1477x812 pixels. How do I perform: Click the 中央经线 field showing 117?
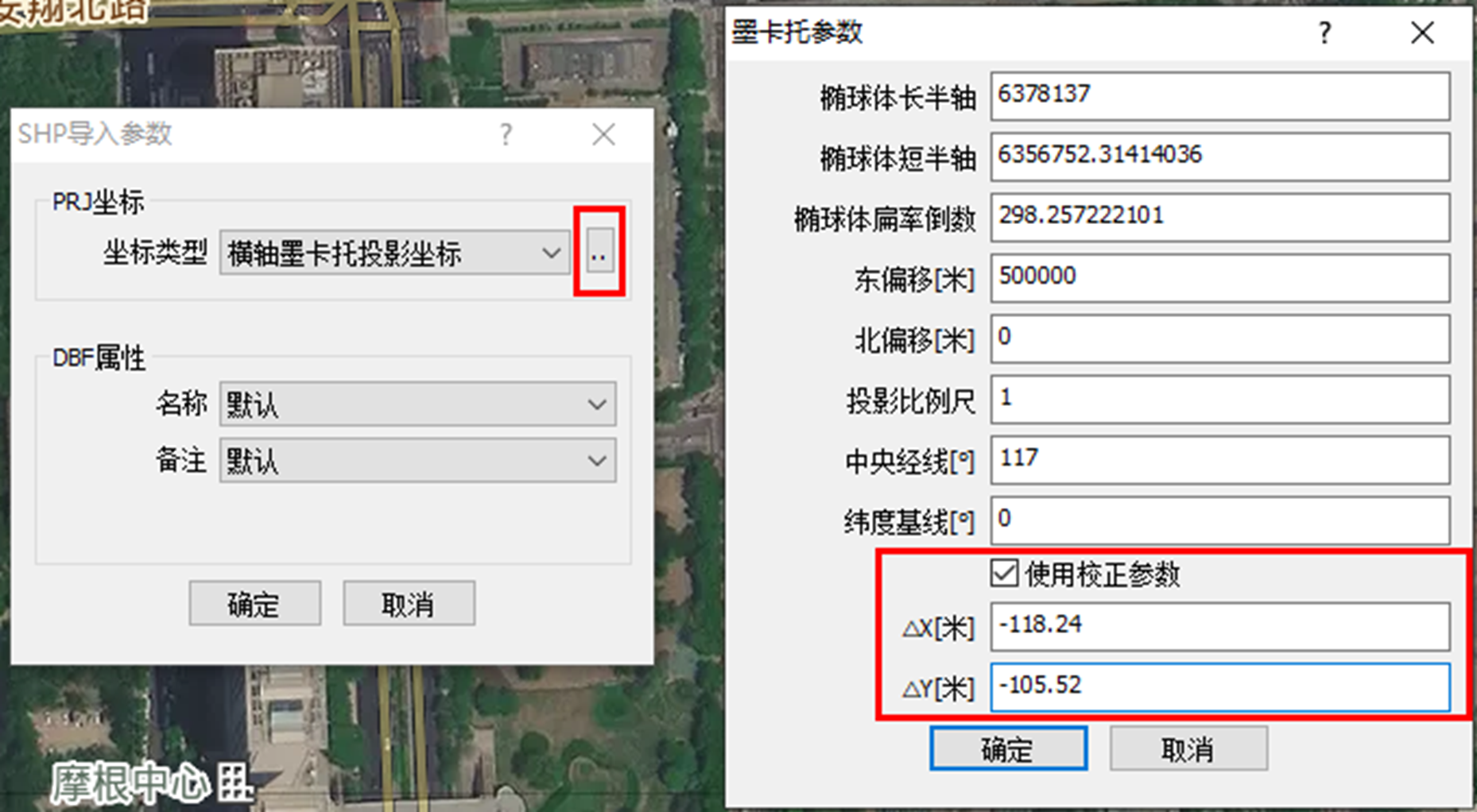pyautogui.click(x=1219, y=459)
